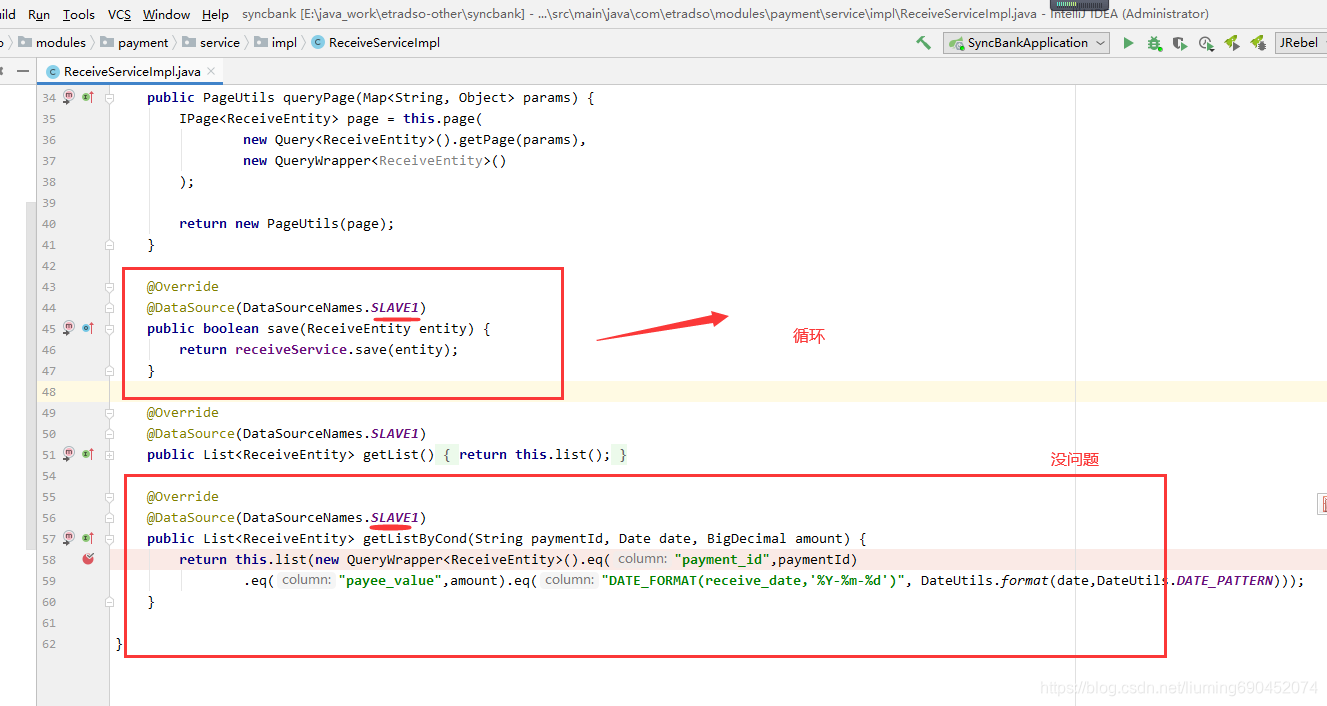The image size is (1327, 706).
Task: Open the Profiler run icon with clock
Action: [x=1205, y=43]
